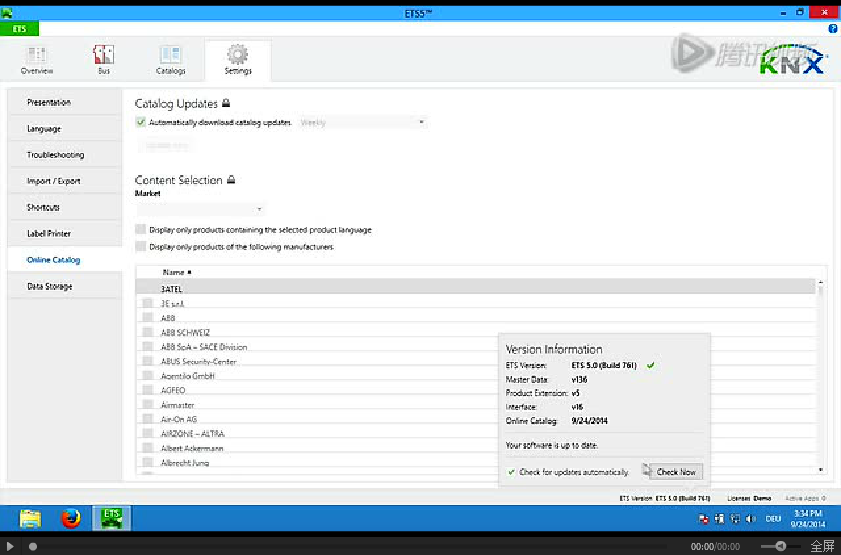The height and width of the screenshot is (555, 841).
Task: Click the Settings gear icon
Action: tap(237, 55)
